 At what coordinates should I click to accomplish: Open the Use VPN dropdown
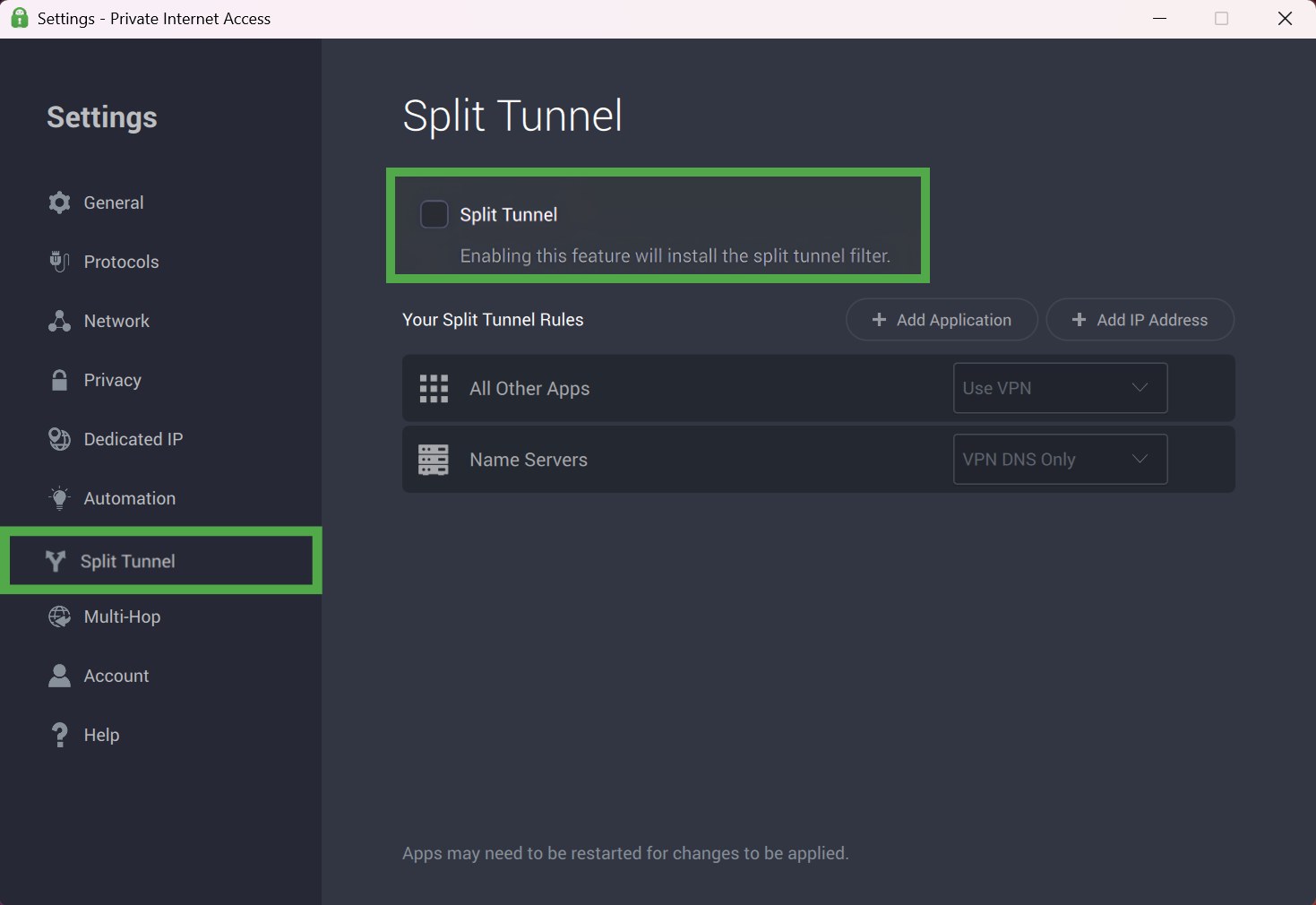coord(1060,388)
